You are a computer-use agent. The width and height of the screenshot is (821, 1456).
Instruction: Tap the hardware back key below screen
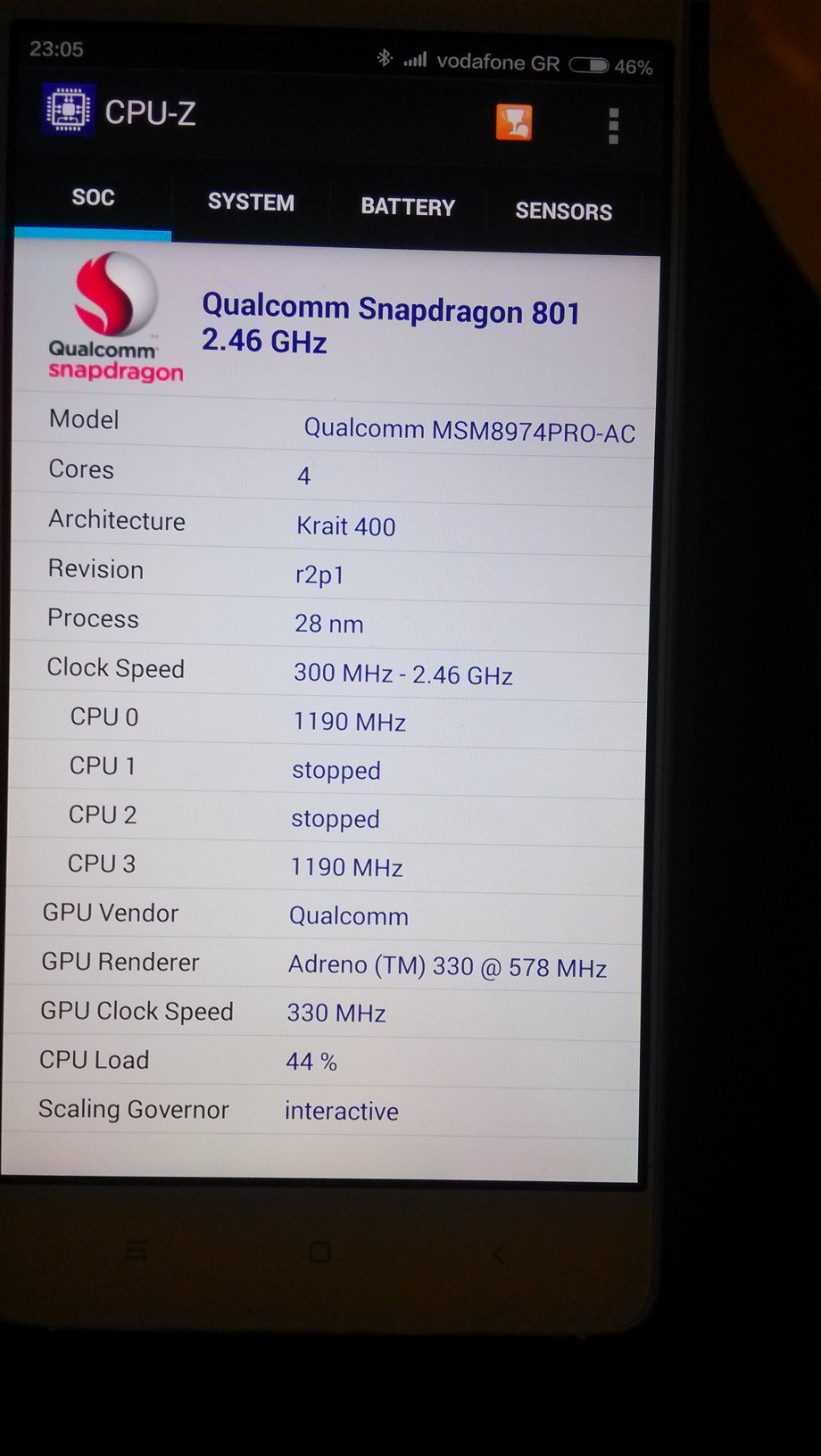pyautogui.click(x=499, y=1253)
